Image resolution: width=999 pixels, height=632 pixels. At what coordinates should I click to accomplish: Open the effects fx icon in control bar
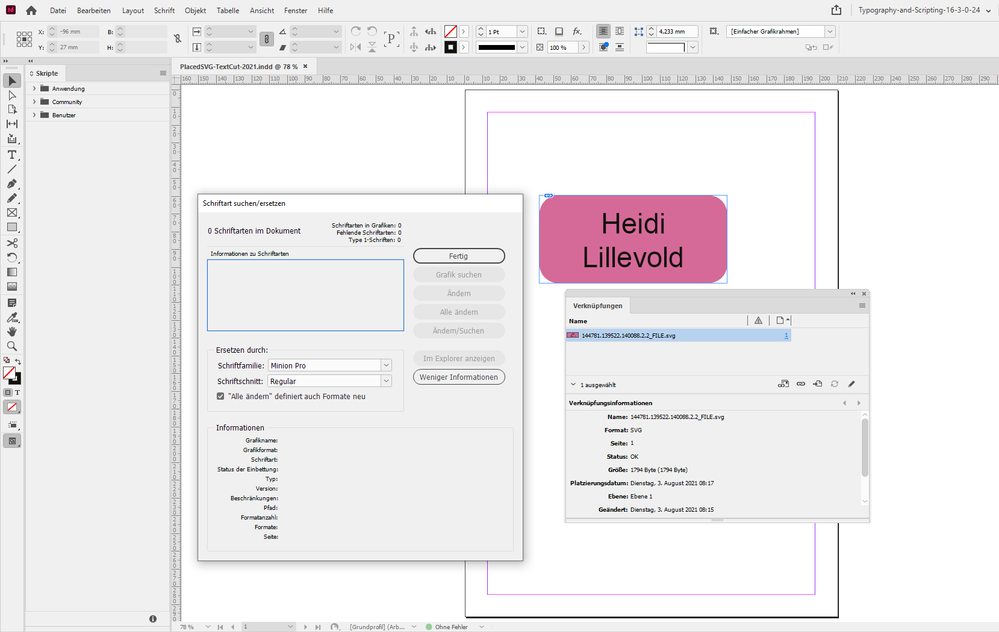577,31
